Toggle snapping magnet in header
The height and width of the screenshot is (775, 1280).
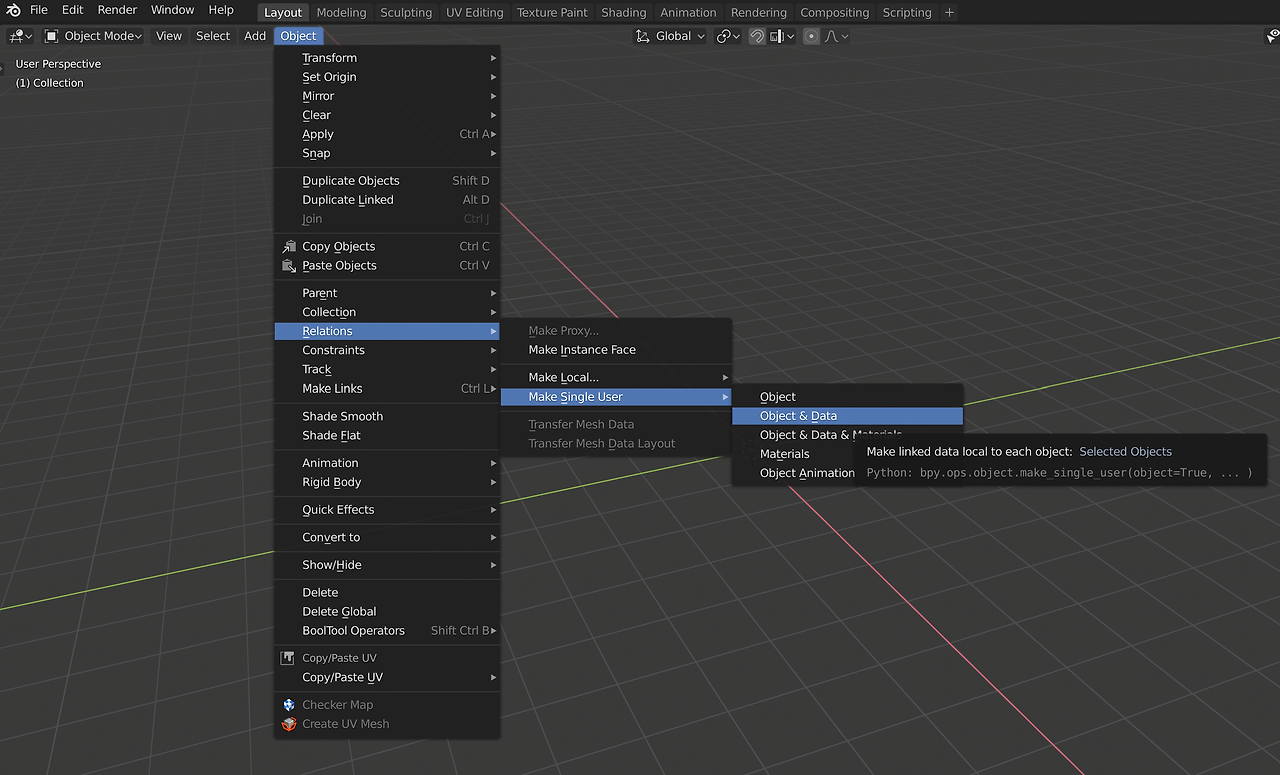[x=757, y=36]
